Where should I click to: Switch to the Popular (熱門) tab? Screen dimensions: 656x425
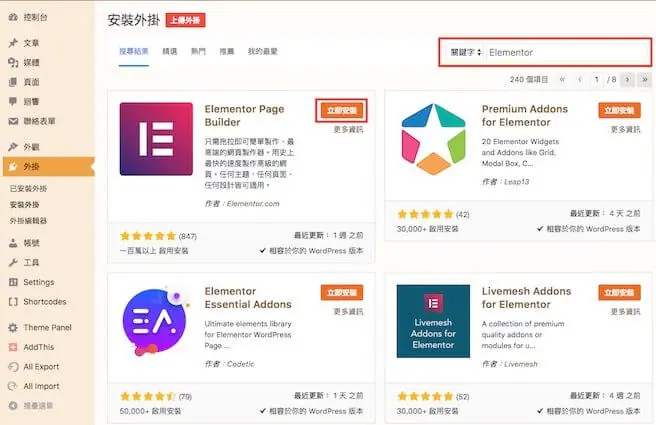198,51
